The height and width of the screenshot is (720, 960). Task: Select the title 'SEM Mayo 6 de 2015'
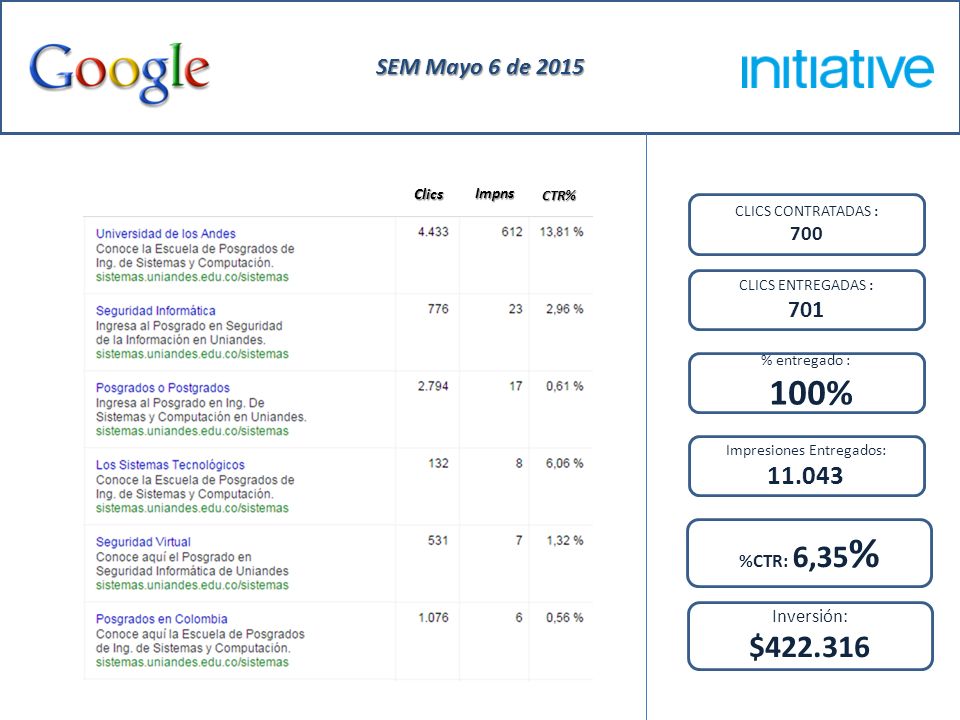[480, 67]
